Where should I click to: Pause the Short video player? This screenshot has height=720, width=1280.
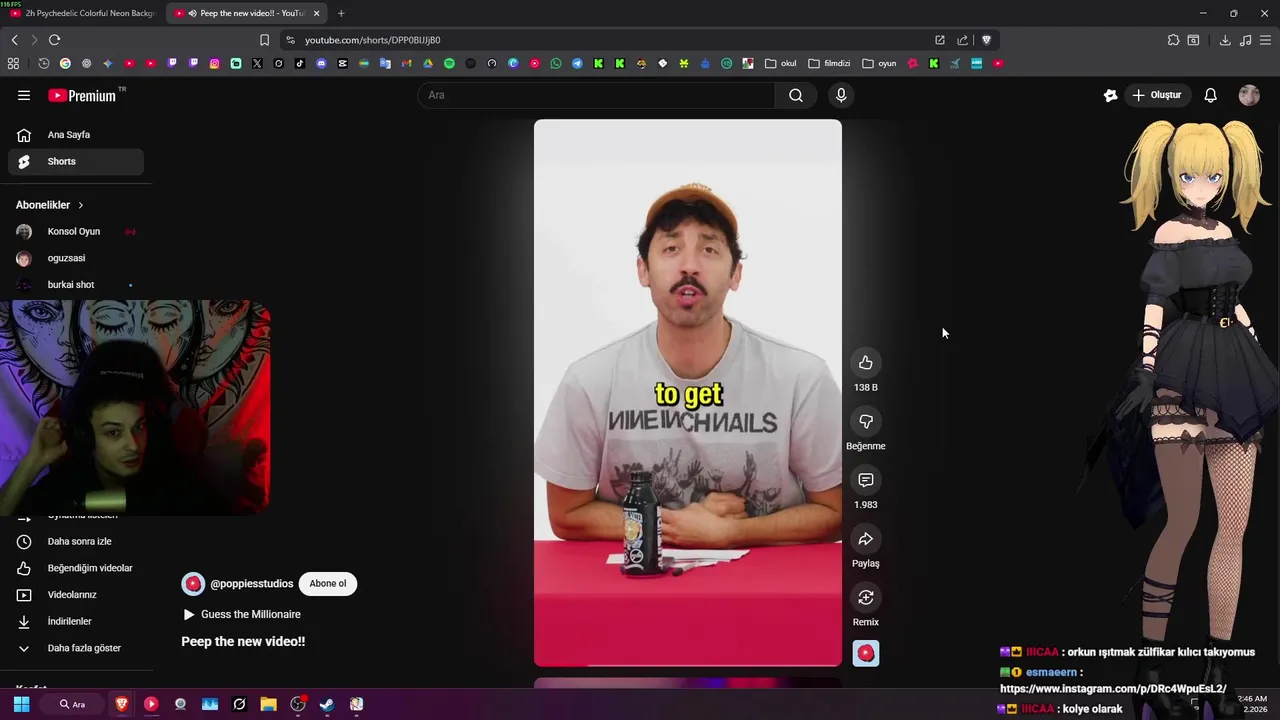click(x=688, y=392)
